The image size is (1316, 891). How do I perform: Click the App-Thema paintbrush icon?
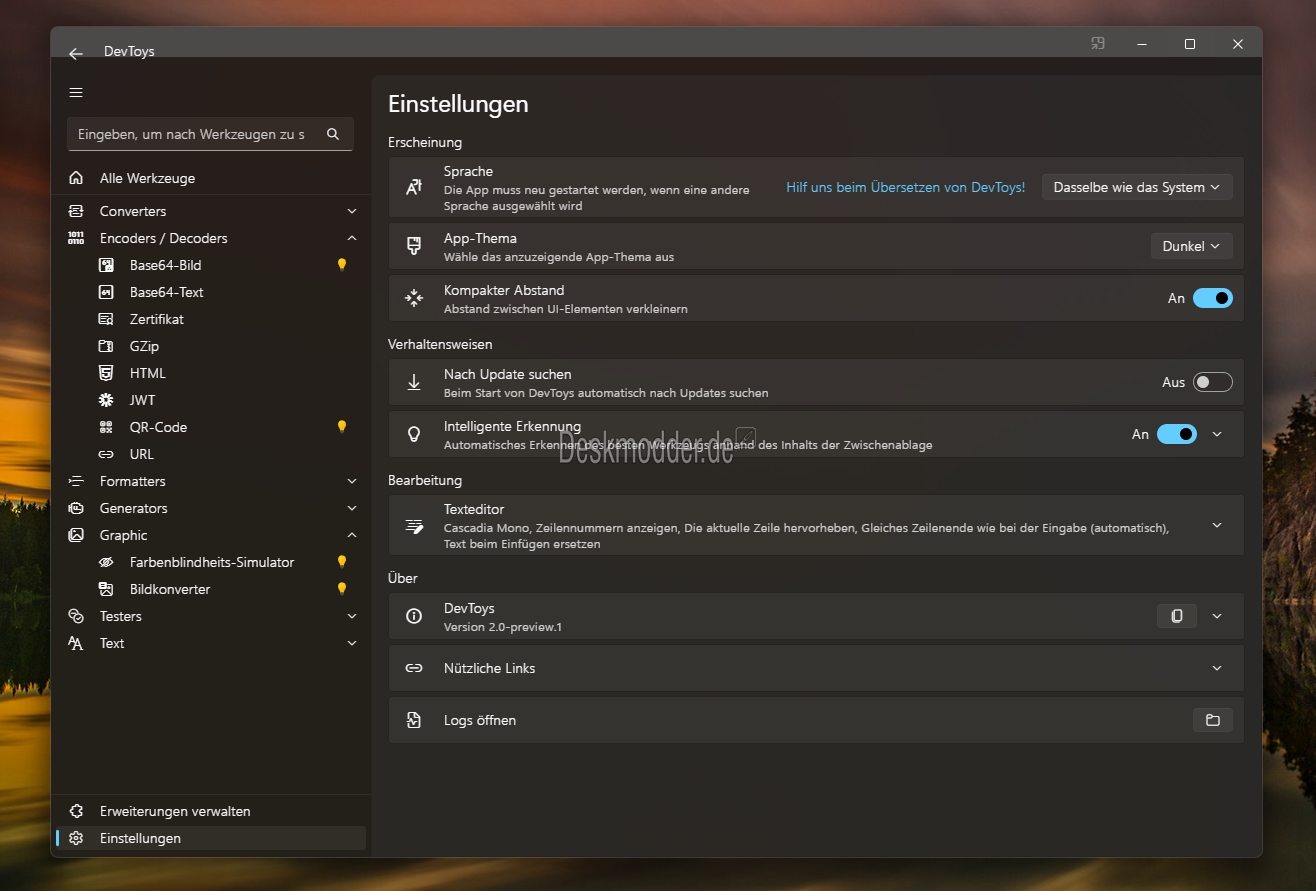414,246
